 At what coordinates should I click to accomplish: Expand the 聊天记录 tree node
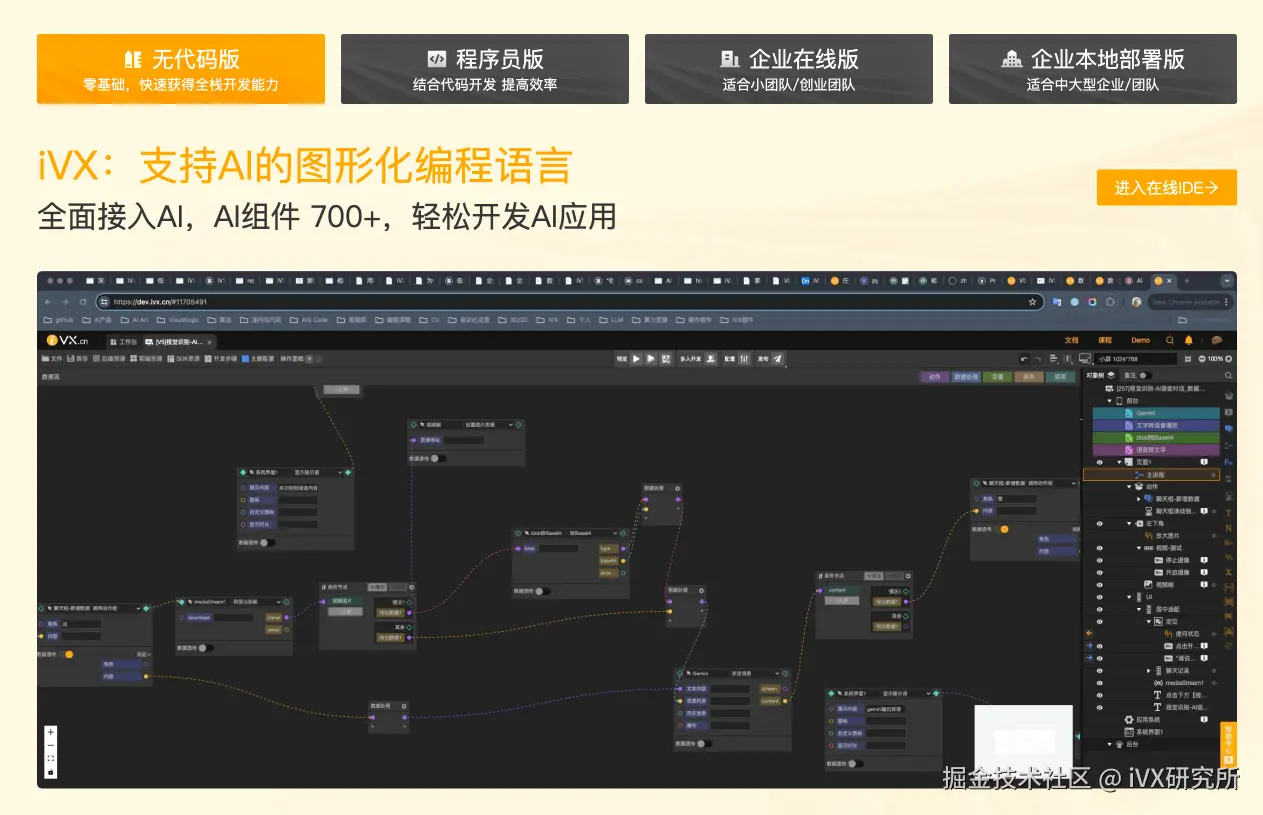[x=1148, y=670]
